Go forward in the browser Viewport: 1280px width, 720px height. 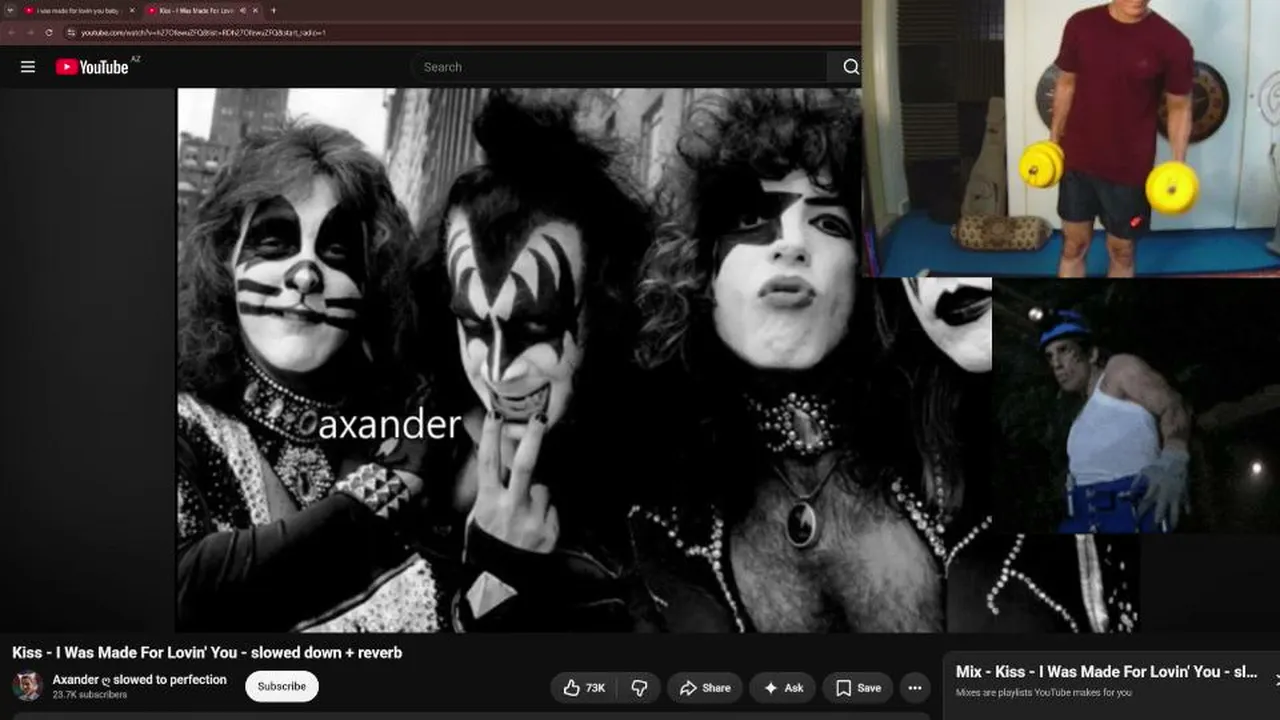tap(30, 33)
